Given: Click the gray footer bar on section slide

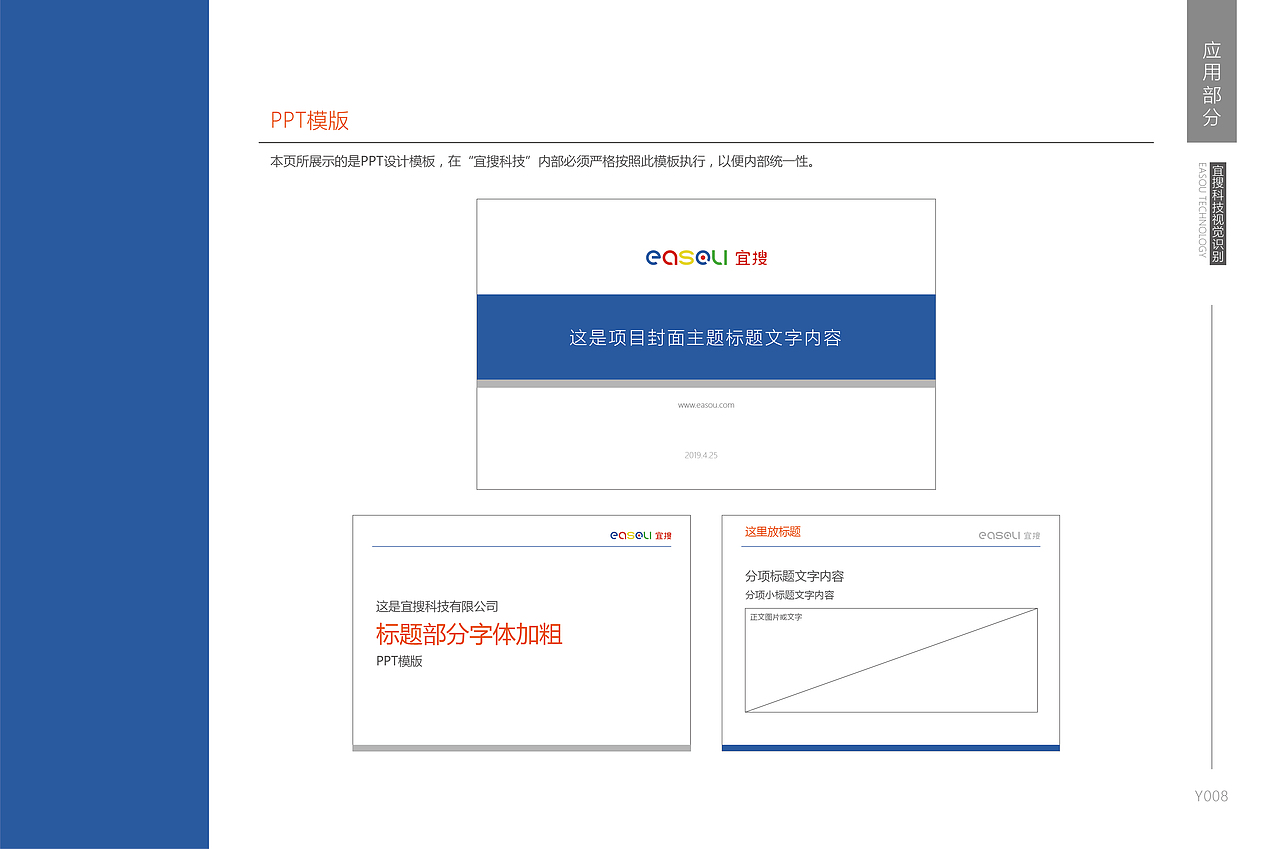Looking at the screenshot, I should (522, 747).
